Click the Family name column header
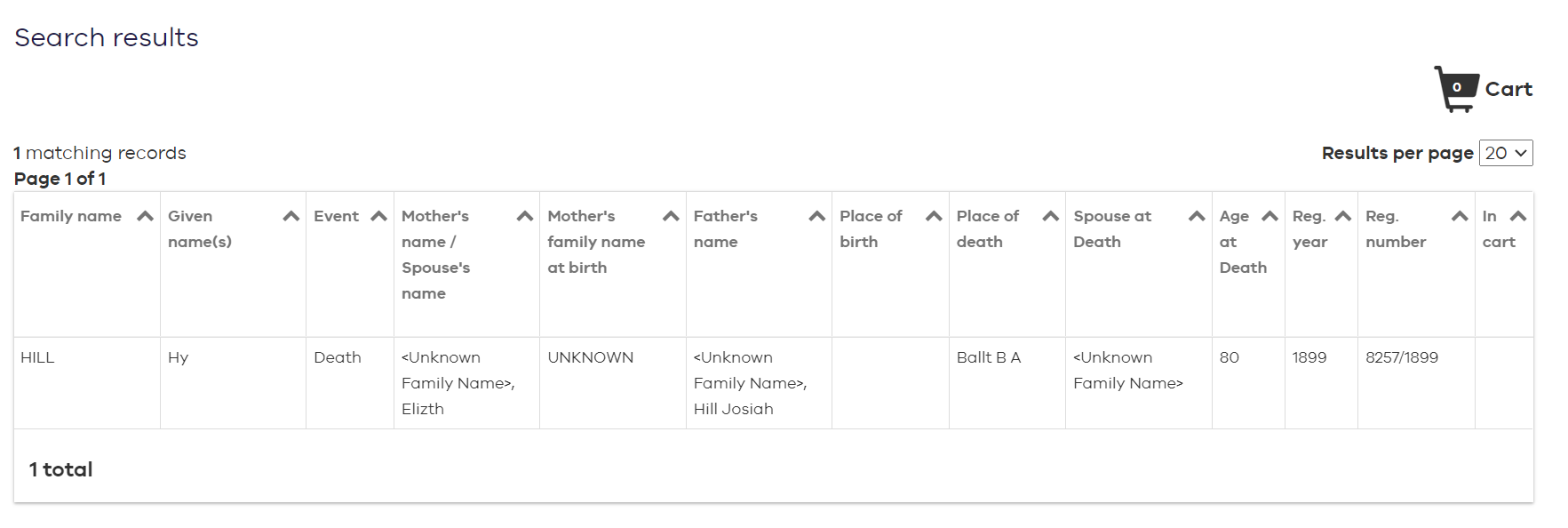 point(71,216)
